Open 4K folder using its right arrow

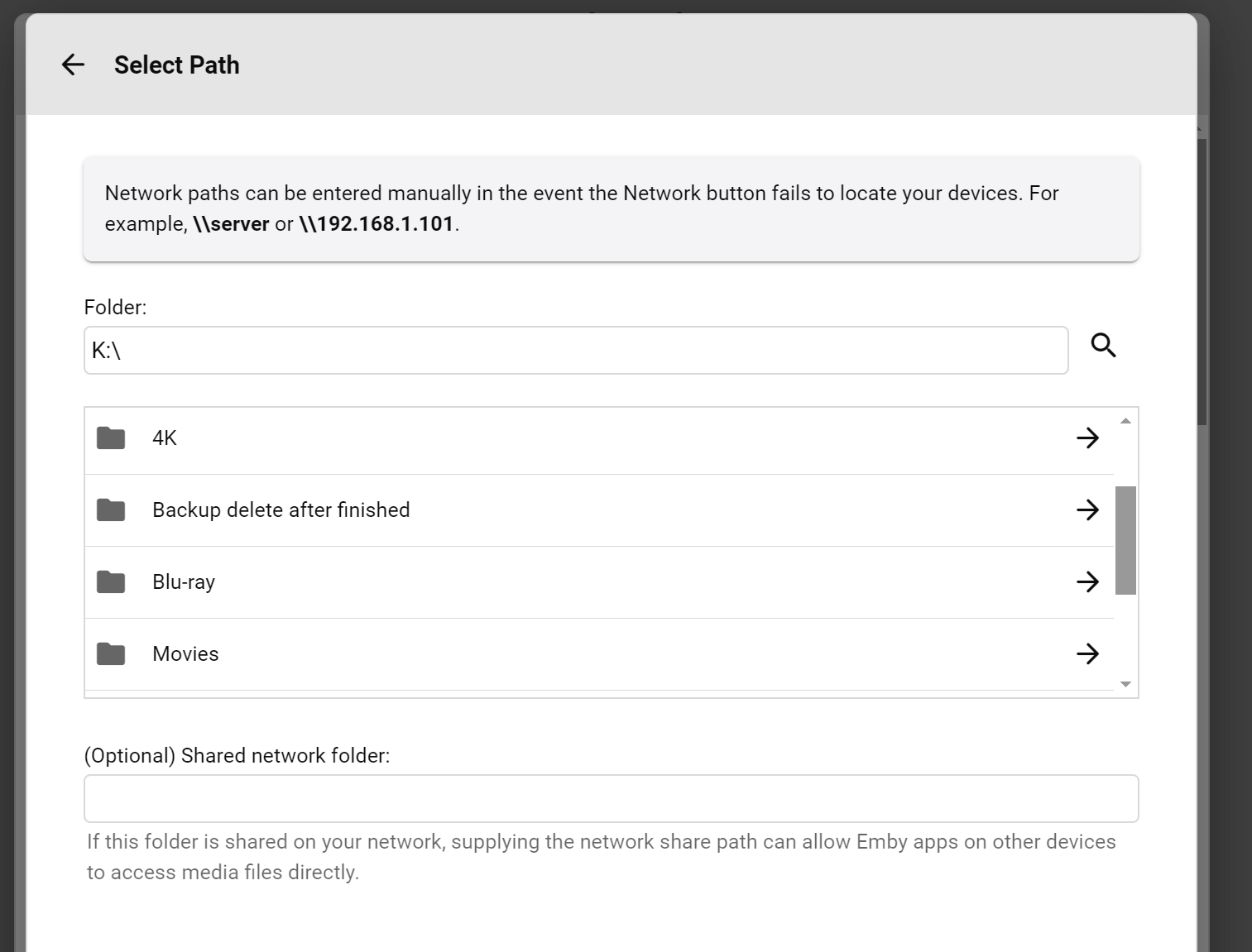[x=1087, y=438]
